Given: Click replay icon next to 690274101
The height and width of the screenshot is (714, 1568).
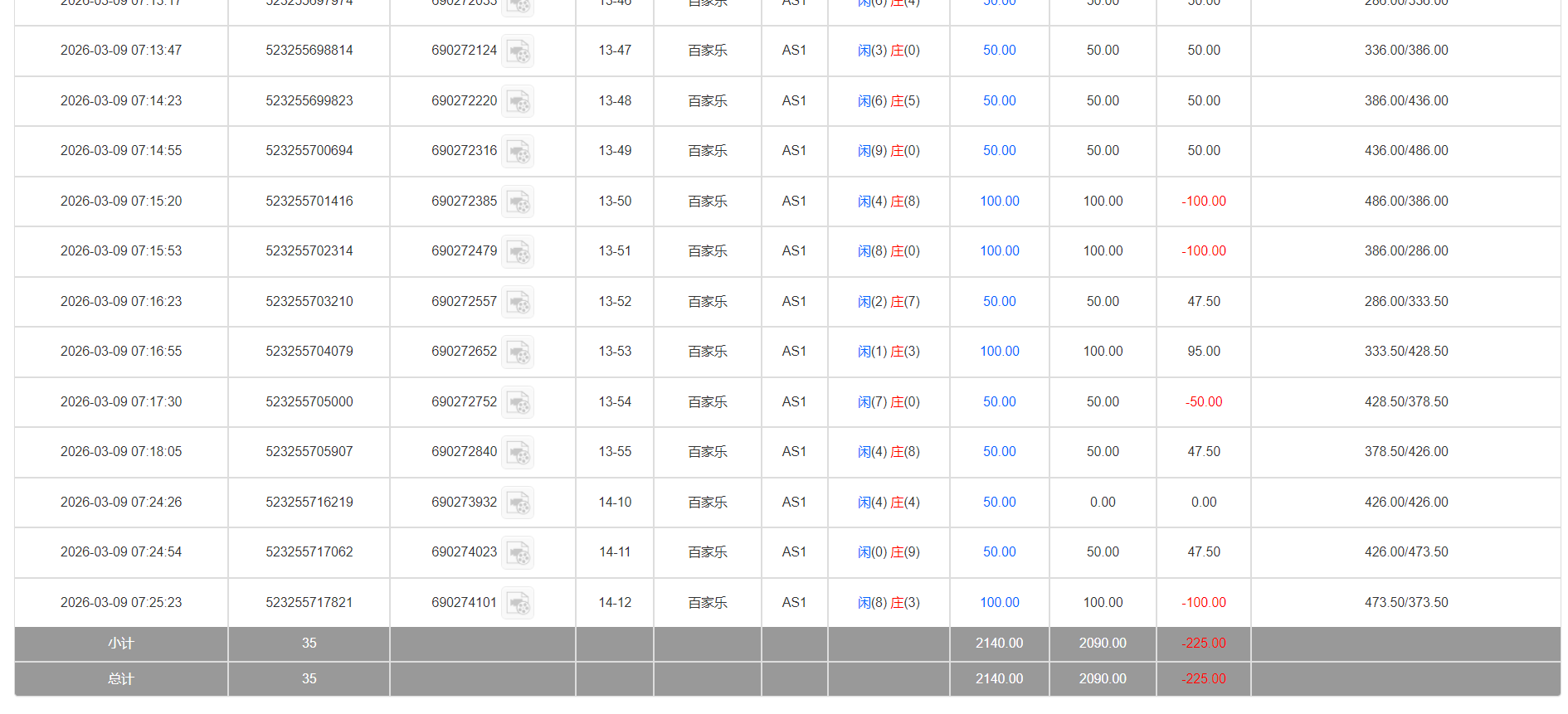Looking at the screenshot, I should (519, 603).
